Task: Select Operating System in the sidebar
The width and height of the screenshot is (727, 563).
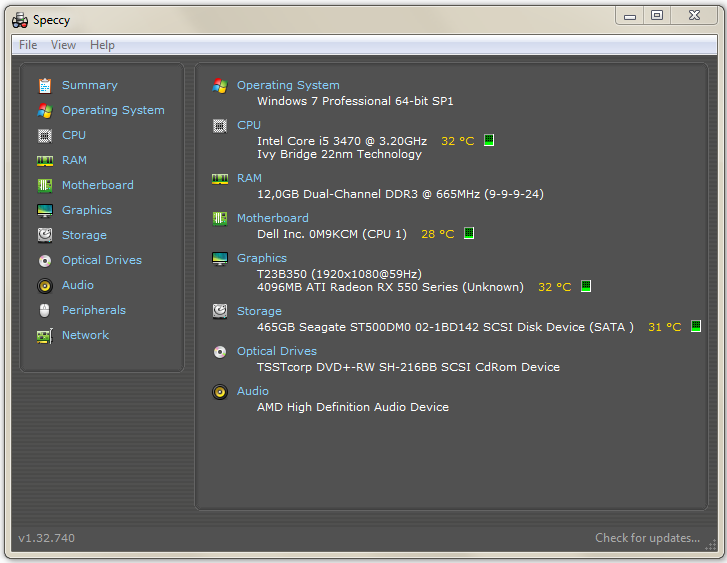Action: (113, 110)
